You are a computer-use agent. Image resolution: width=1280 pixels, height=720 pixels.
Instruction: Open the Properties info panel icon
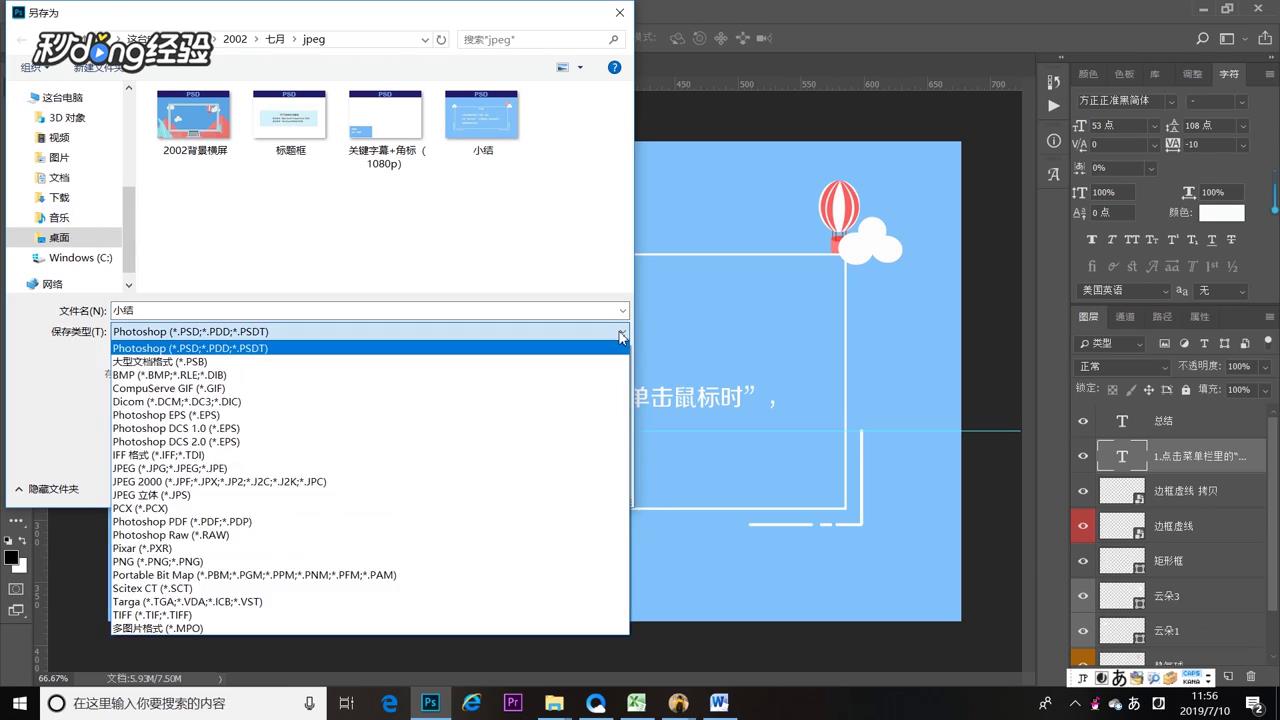[1053, 141]
